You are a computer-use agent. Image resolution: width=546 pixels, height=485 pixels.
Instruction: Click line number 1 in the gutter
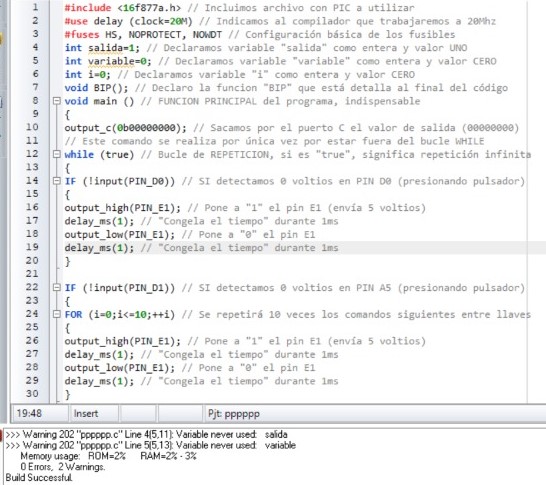point(35,7)
